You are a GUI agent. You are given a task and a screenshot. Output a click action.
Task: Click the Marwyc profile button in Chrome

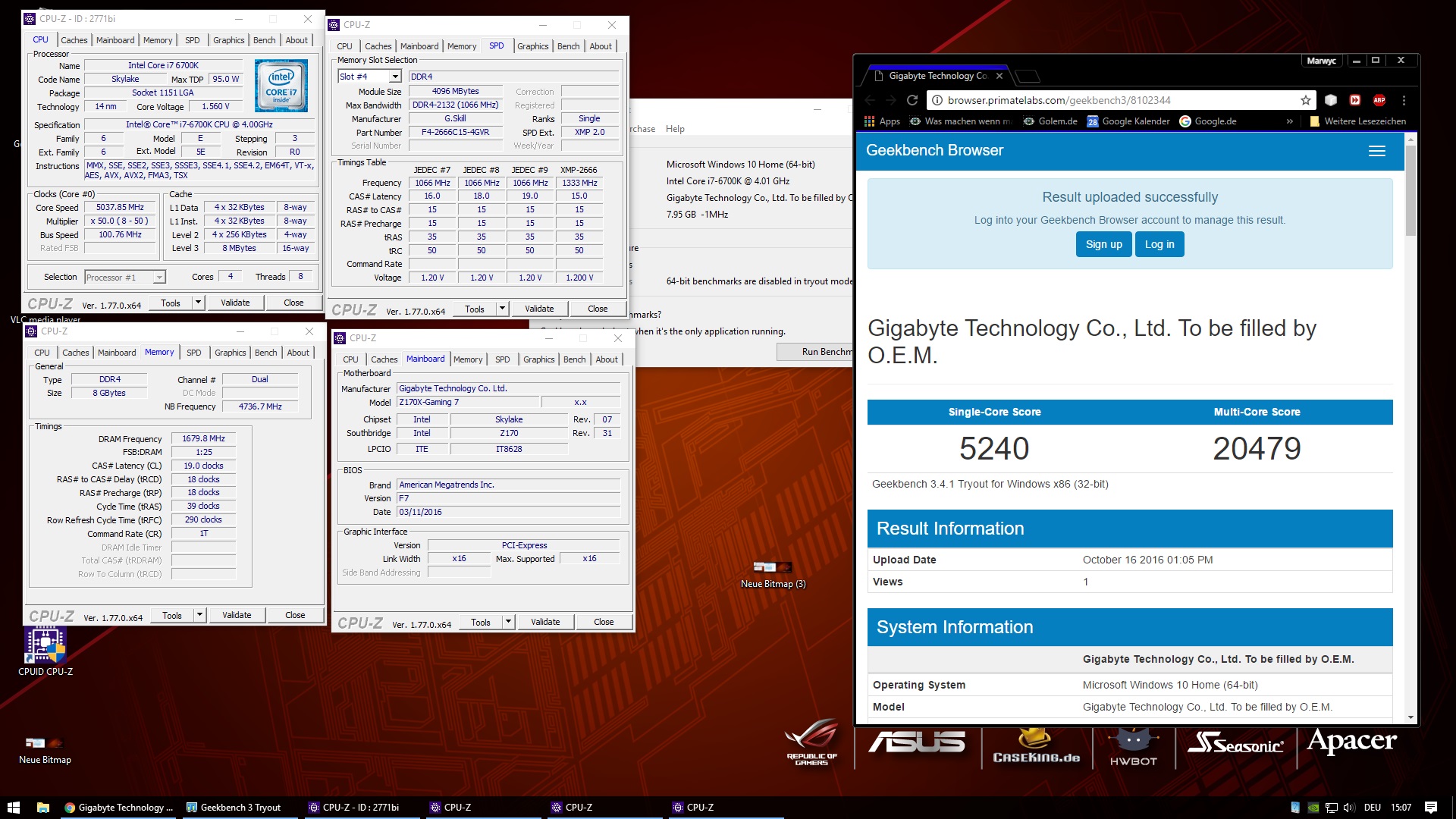click(1321, 61)
